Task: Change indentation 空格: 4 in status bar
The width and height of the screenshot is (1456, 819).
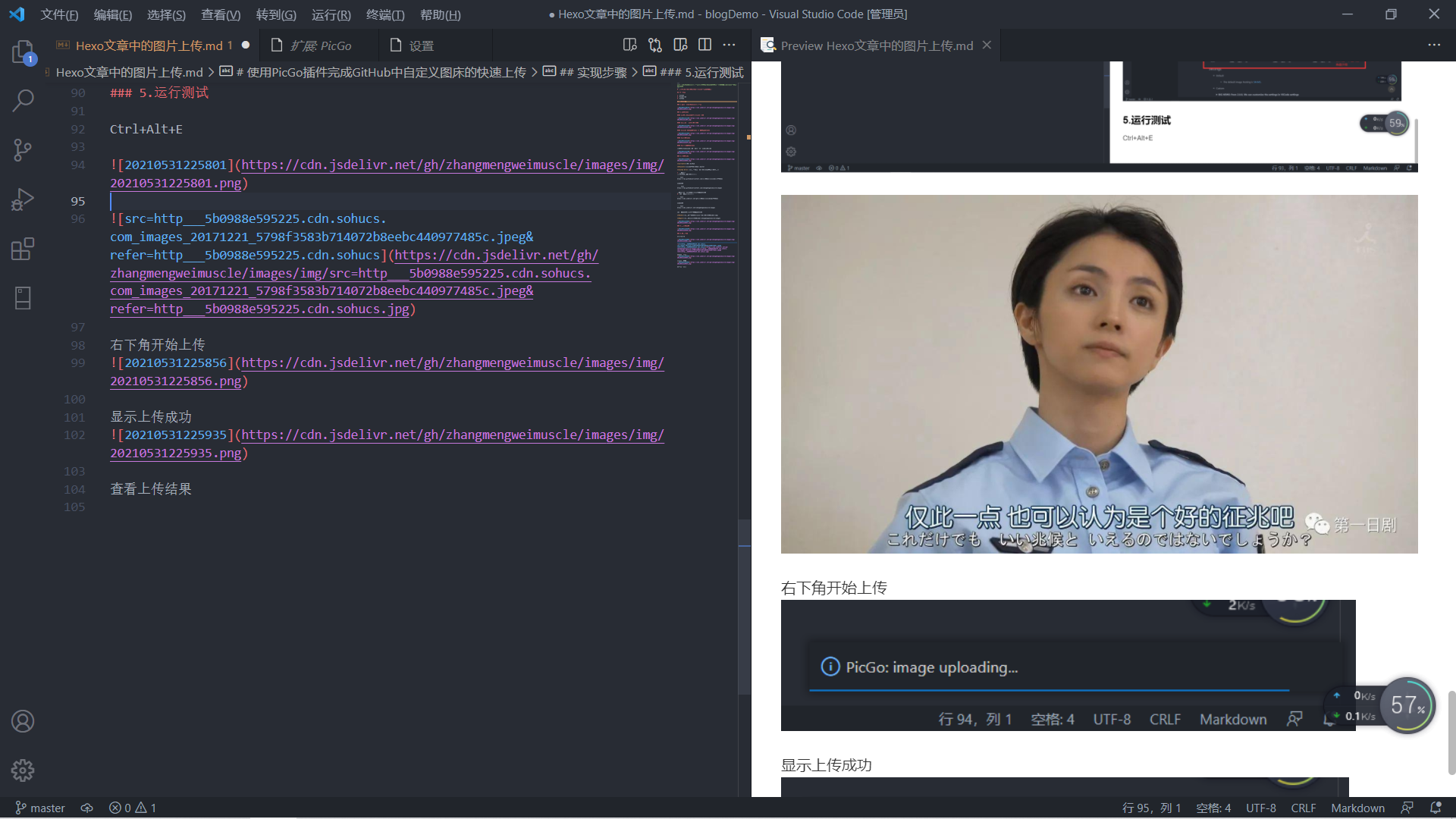Action: coord(1213,808)
